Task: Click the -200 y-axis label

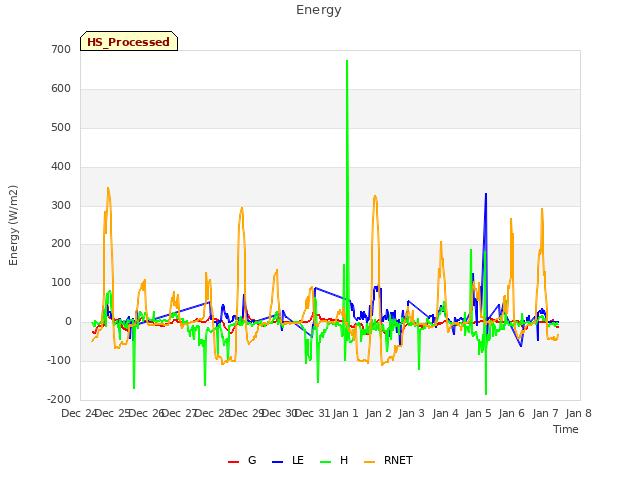Action: 60,400
